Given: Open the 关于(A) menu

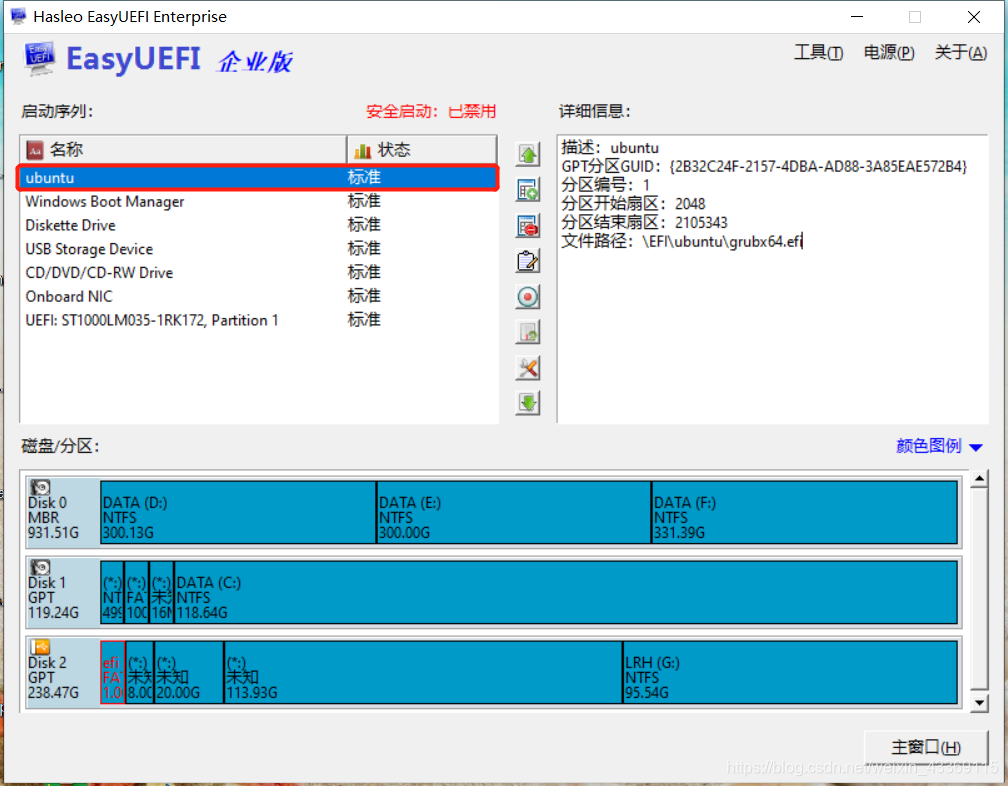Looking at the screenshot, I should (960, 53).
